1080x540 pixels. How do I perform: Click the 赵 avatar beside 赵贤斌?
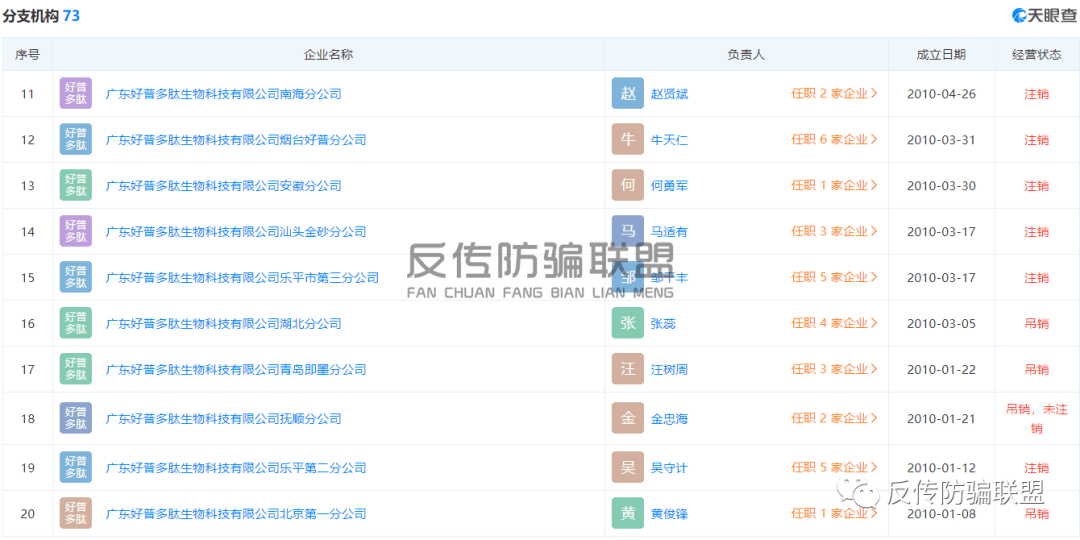point(628,94)
